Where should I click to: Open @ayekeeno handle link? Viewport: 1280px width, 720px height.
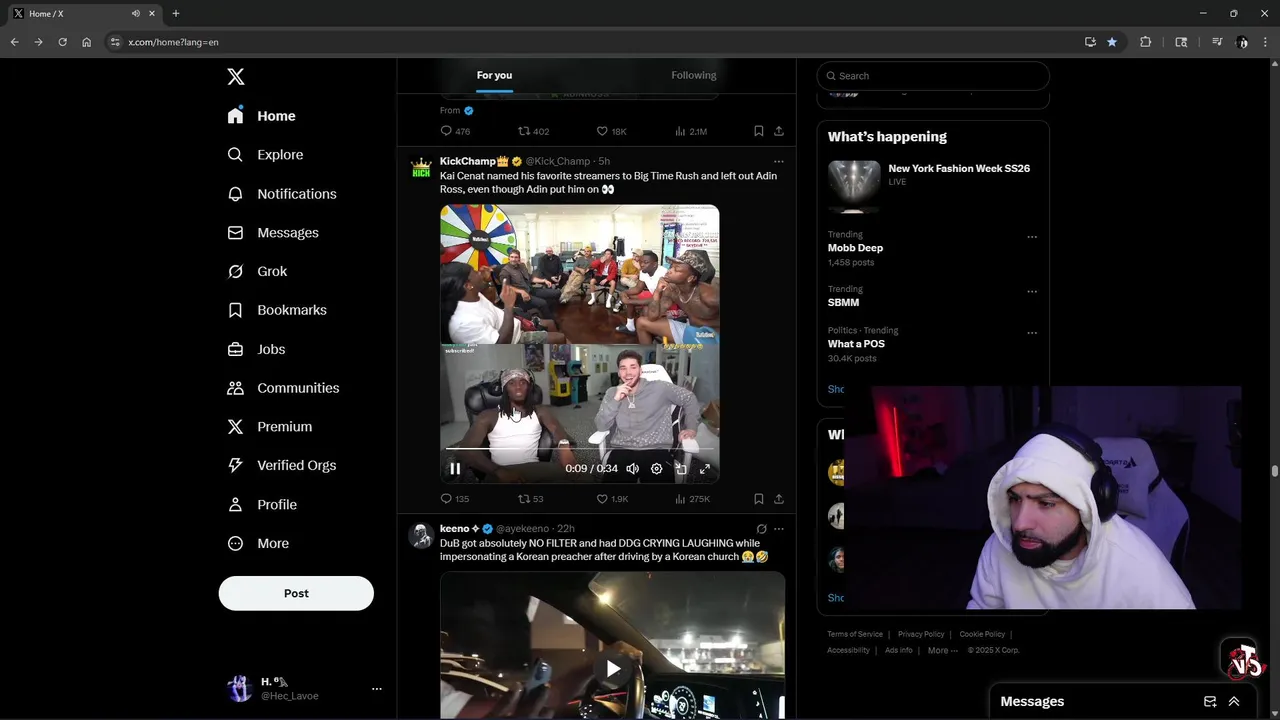click(x=523, y=529)
